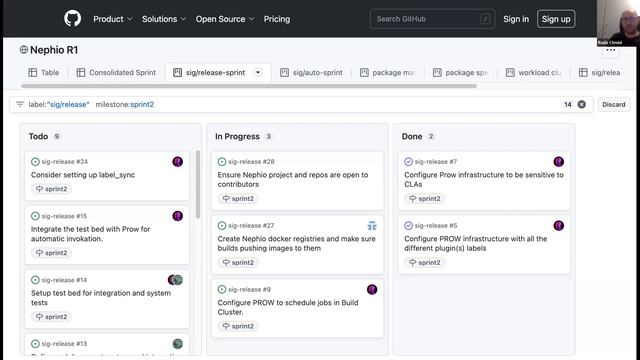The height and width of the screenshot is (360, 640).
Task: Click assignee avatar on sig-release #24
Action: pyautogui.click(x=178, y=162)
